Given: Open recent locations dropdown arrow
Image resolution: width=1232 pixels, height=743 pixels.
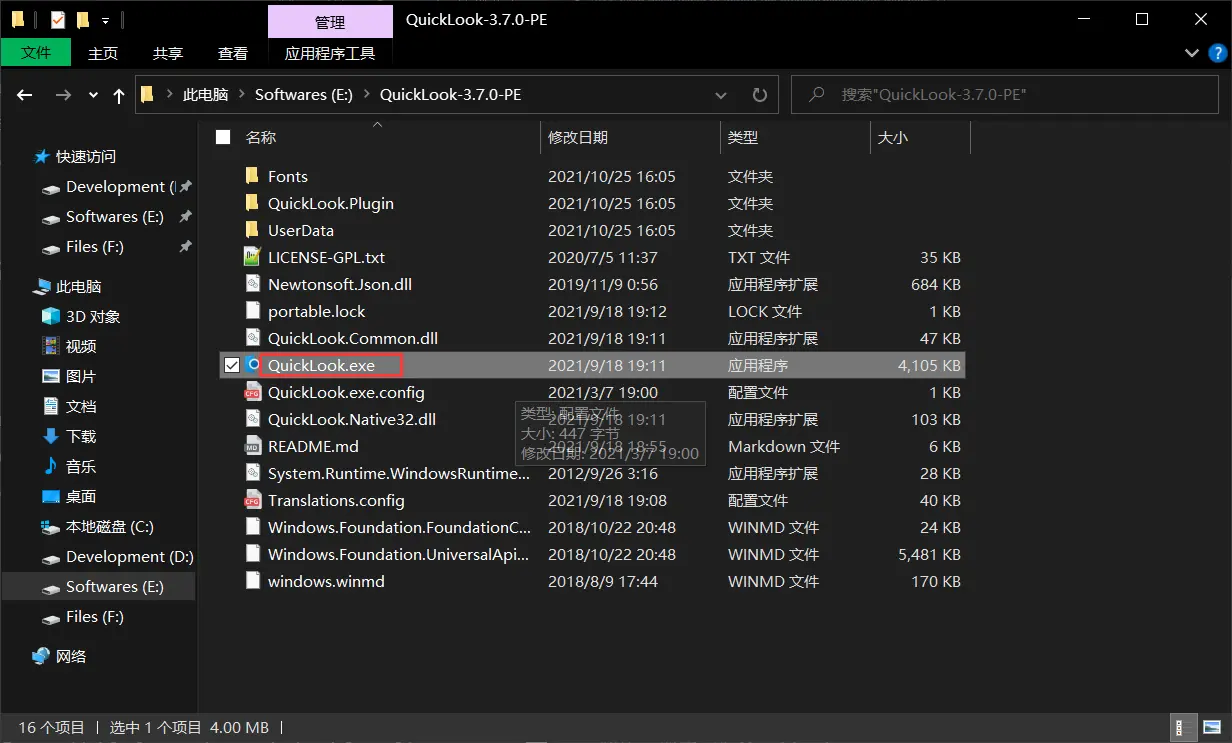Looking at the screenshot, I should [x=93, y=95].
